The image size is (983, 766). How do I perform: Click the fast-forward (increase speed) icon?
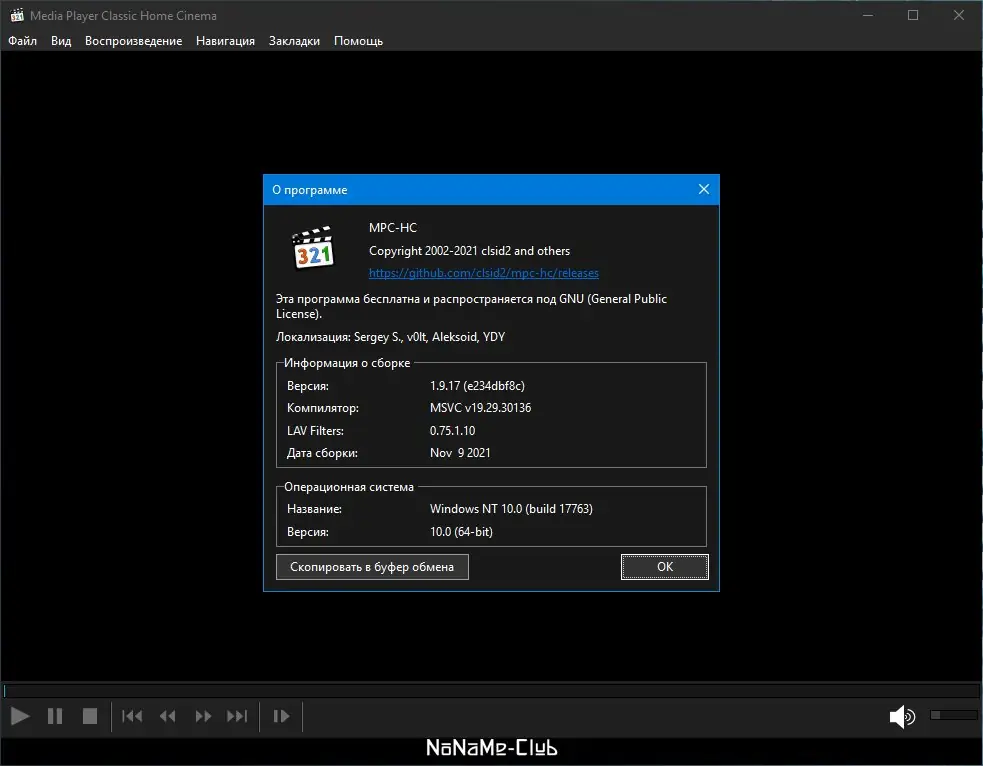coord(203,716)
